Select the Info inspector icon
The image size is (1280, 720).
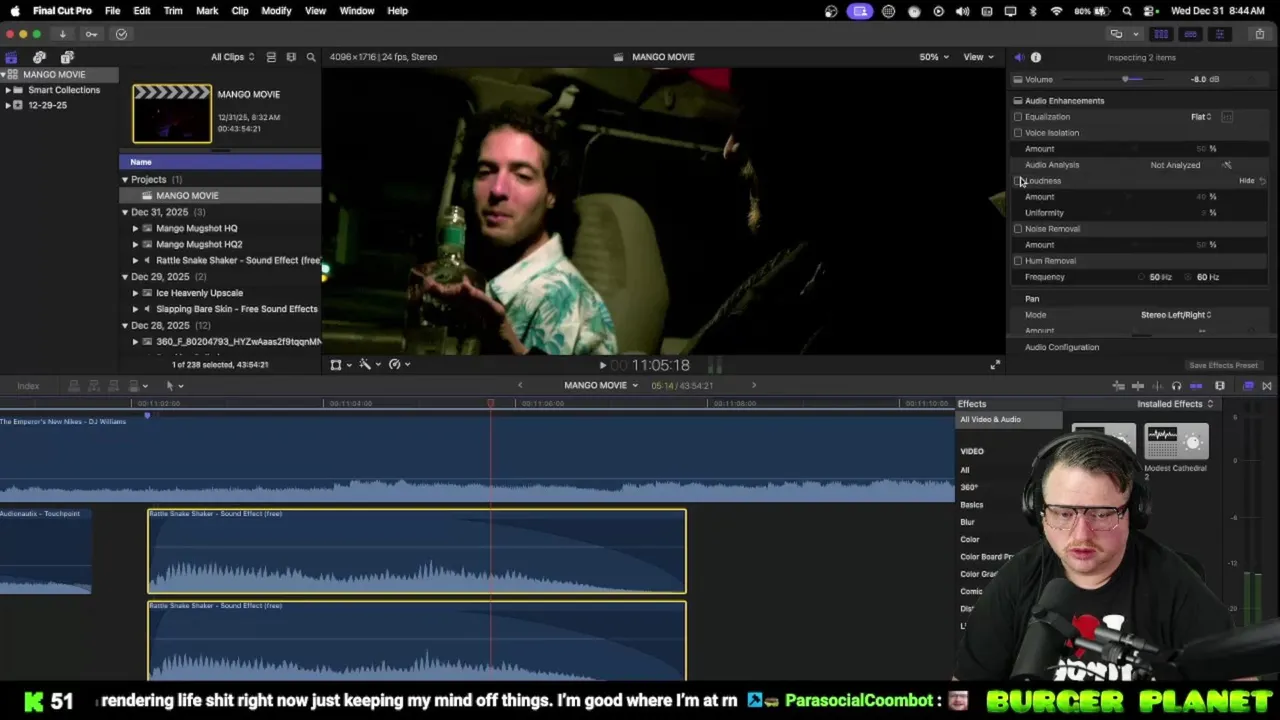1036,57
